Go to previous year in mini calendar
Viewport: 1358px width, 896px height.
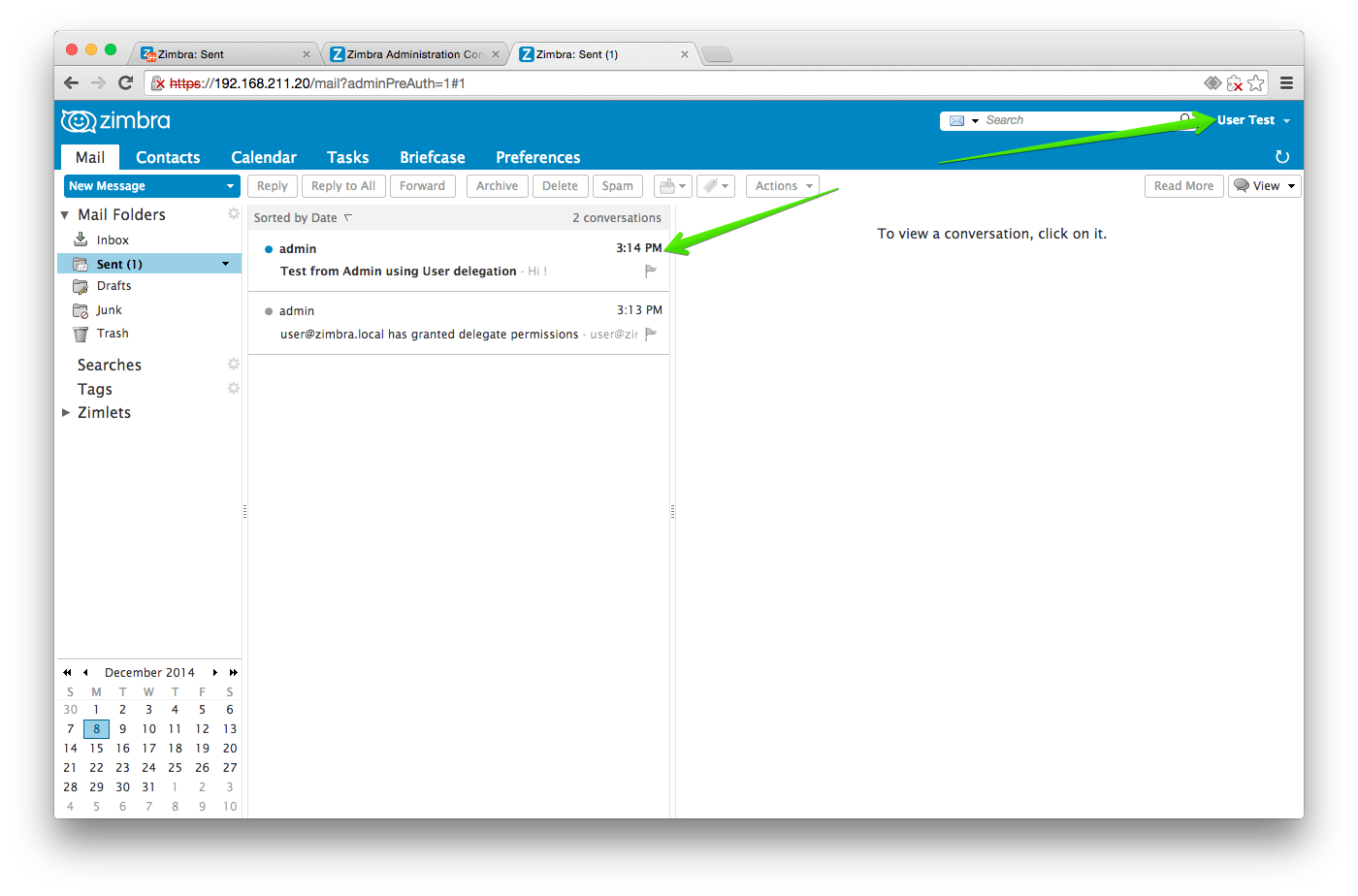pyautogui.click(x=67, y=672)
